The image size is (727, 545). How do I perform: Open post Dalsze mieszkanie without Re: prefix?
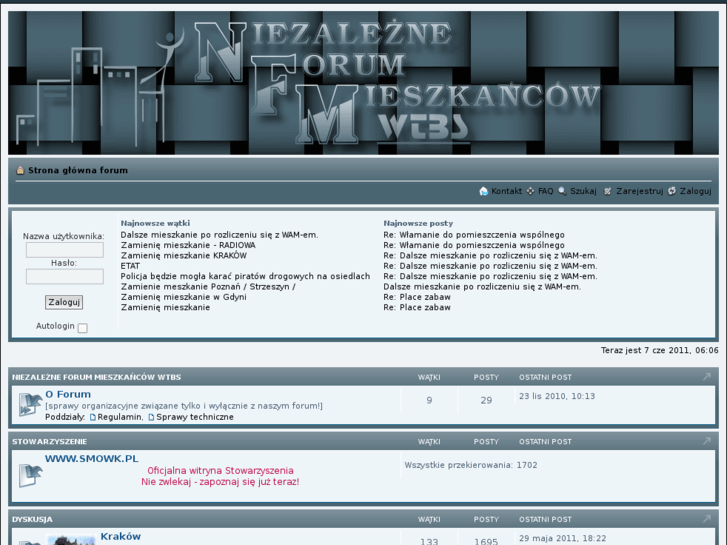point(482,287)
